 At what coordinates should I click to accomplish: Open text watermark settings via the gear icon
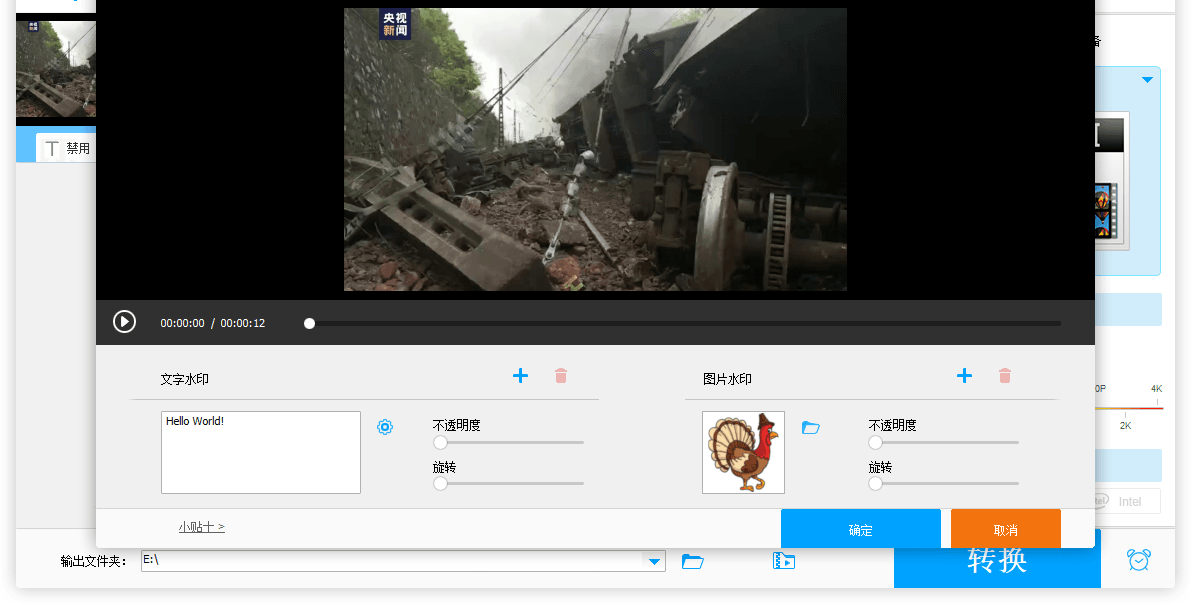(385, 427)
